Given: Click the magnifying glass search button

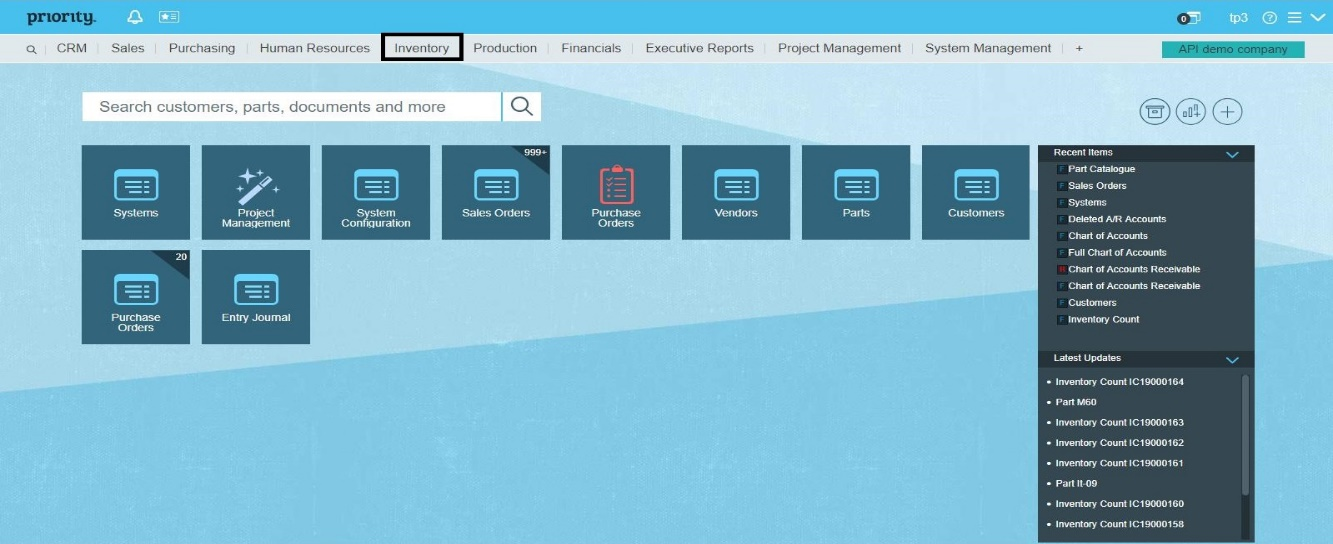Looking at the screenshot, I should pos(521,107).
